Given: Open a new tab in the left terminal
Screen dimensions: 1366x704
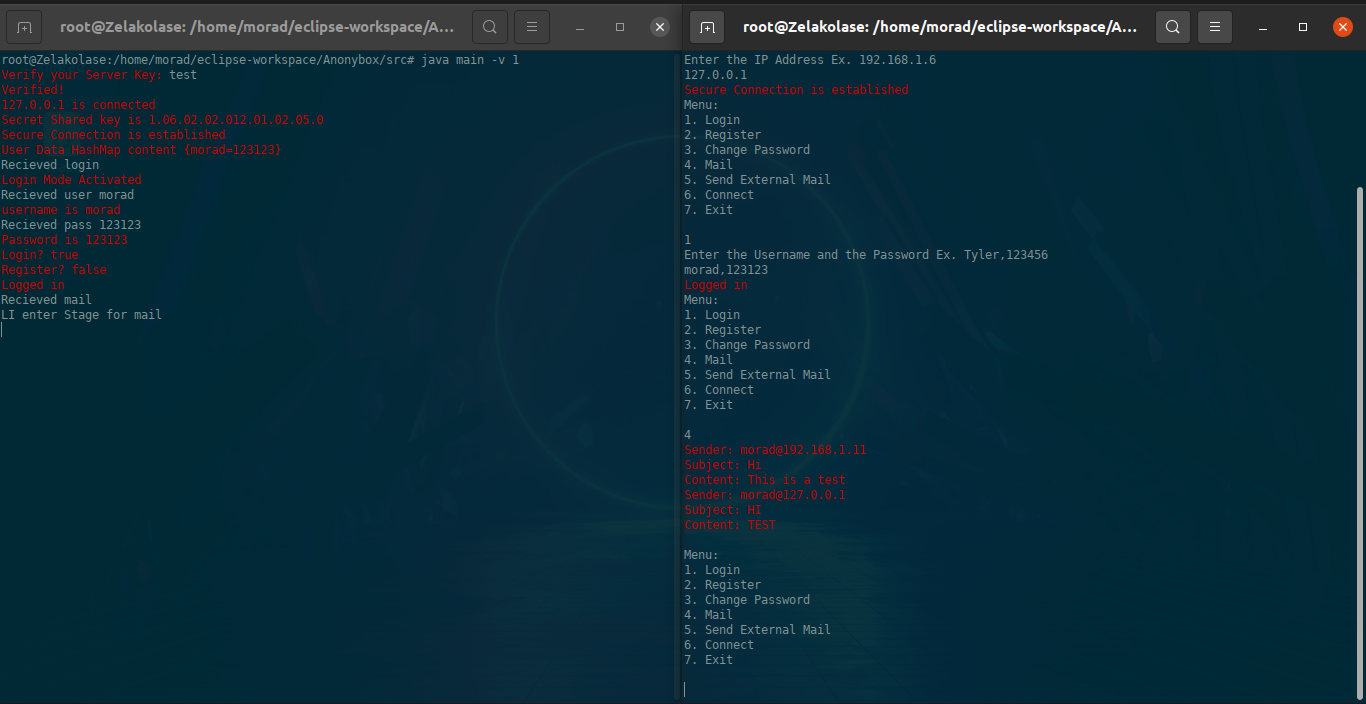Looking at the screenshot, I should [x=24, y=27].
